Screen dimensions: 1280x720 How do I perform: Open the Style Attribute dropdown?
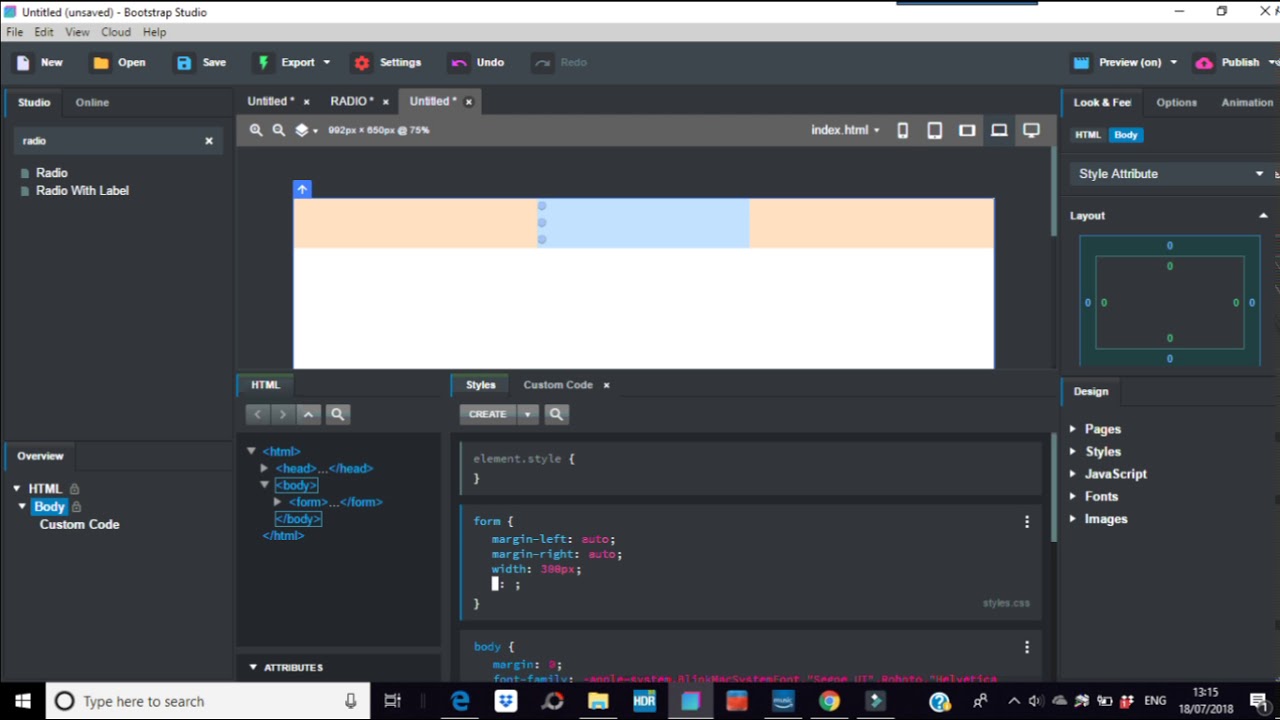click(x=1170, y=174)
